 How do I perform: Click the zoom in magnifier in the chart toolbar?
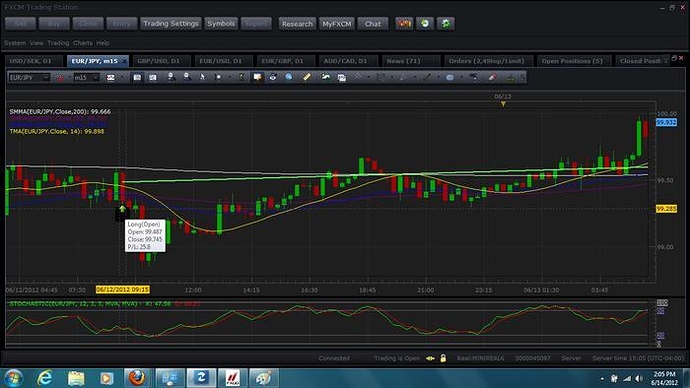(x=171, y=77)
